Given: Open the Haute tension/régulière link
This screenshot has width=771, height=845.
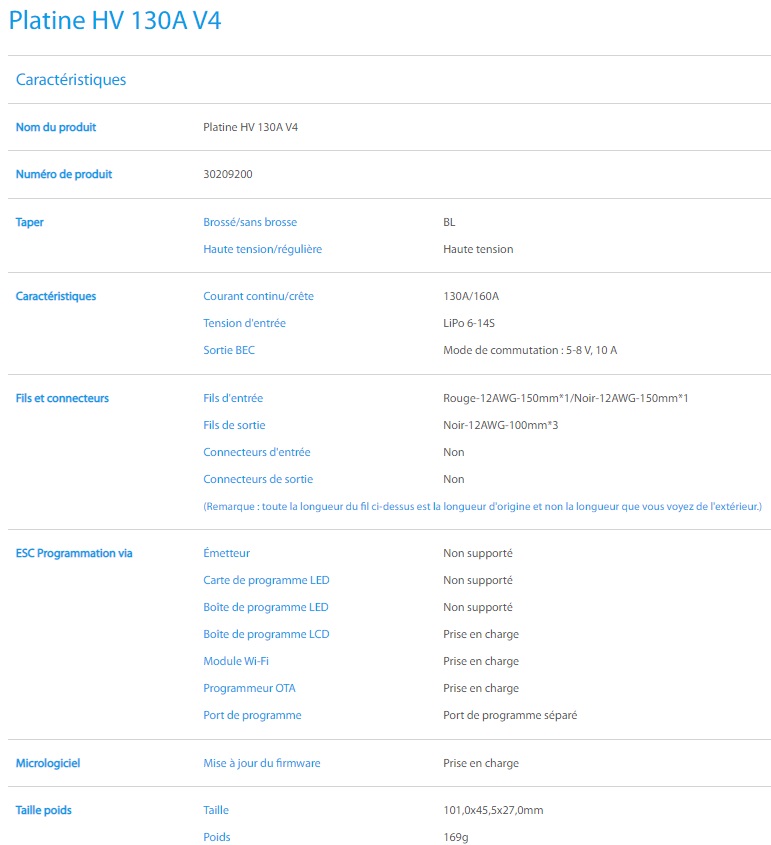Looking at the screenshot, I should [262, 249].
